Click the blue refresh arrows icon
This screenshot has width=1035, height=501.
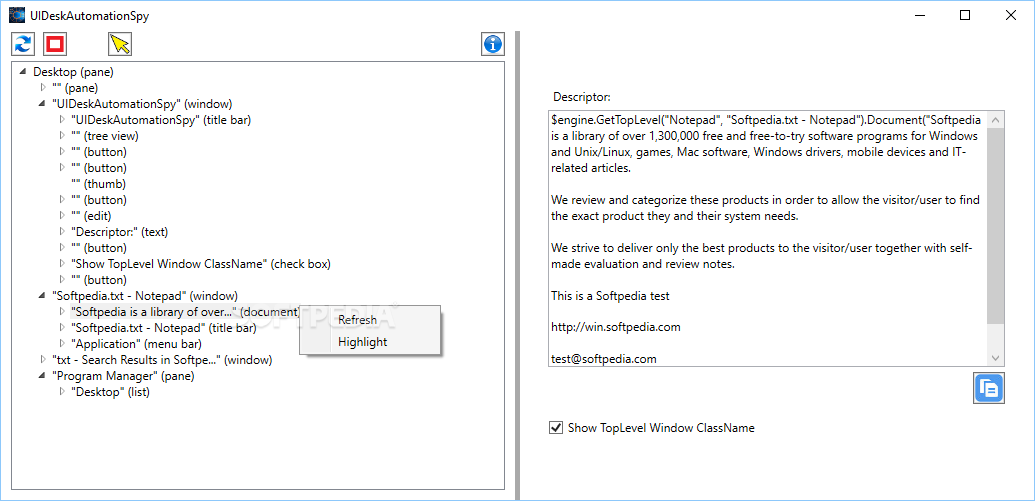tap(23, 44)
